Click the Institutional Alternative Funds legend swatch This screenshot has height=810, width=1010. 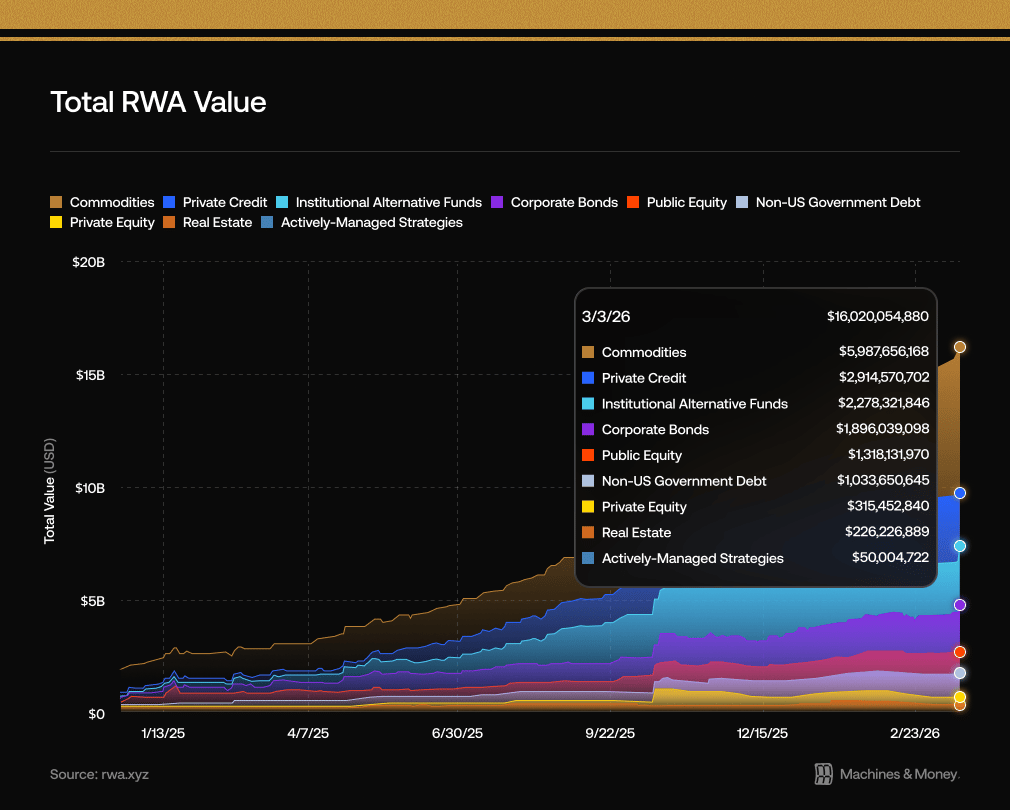coord(282,202)
